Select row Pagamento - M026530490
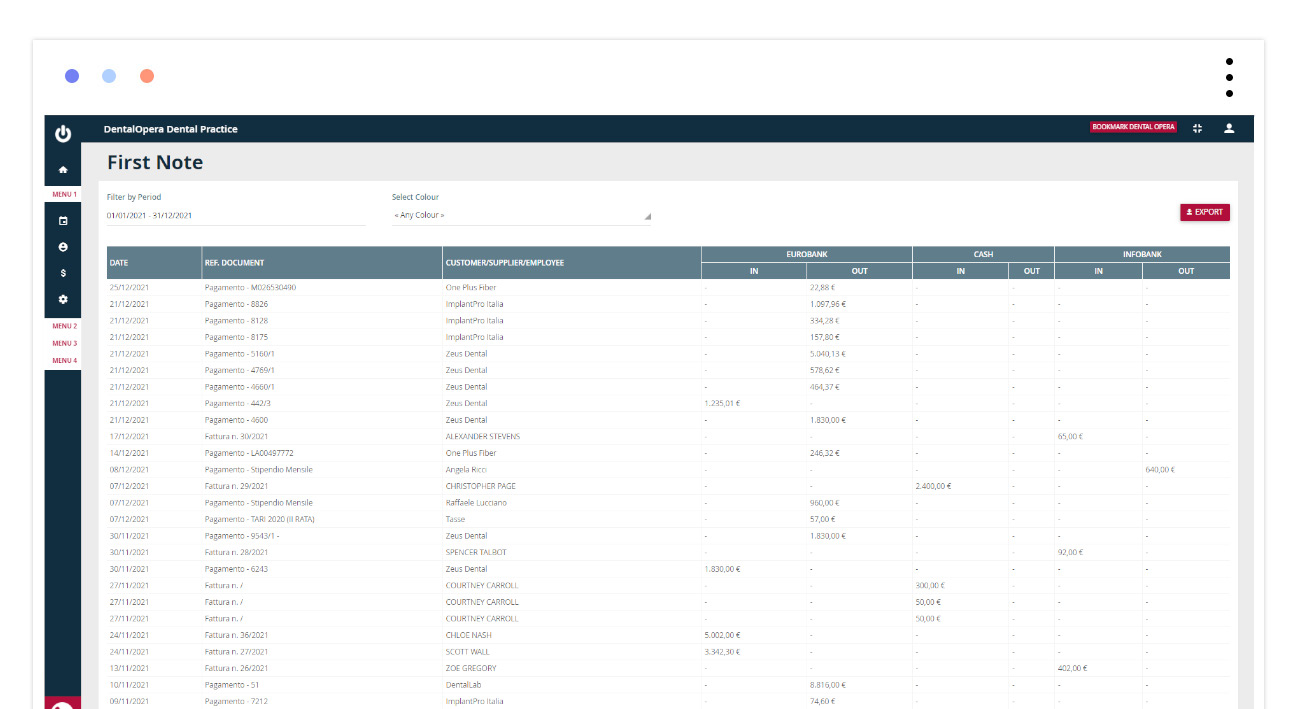This screenshot has height=709, width=1300. tap(668, 288)
